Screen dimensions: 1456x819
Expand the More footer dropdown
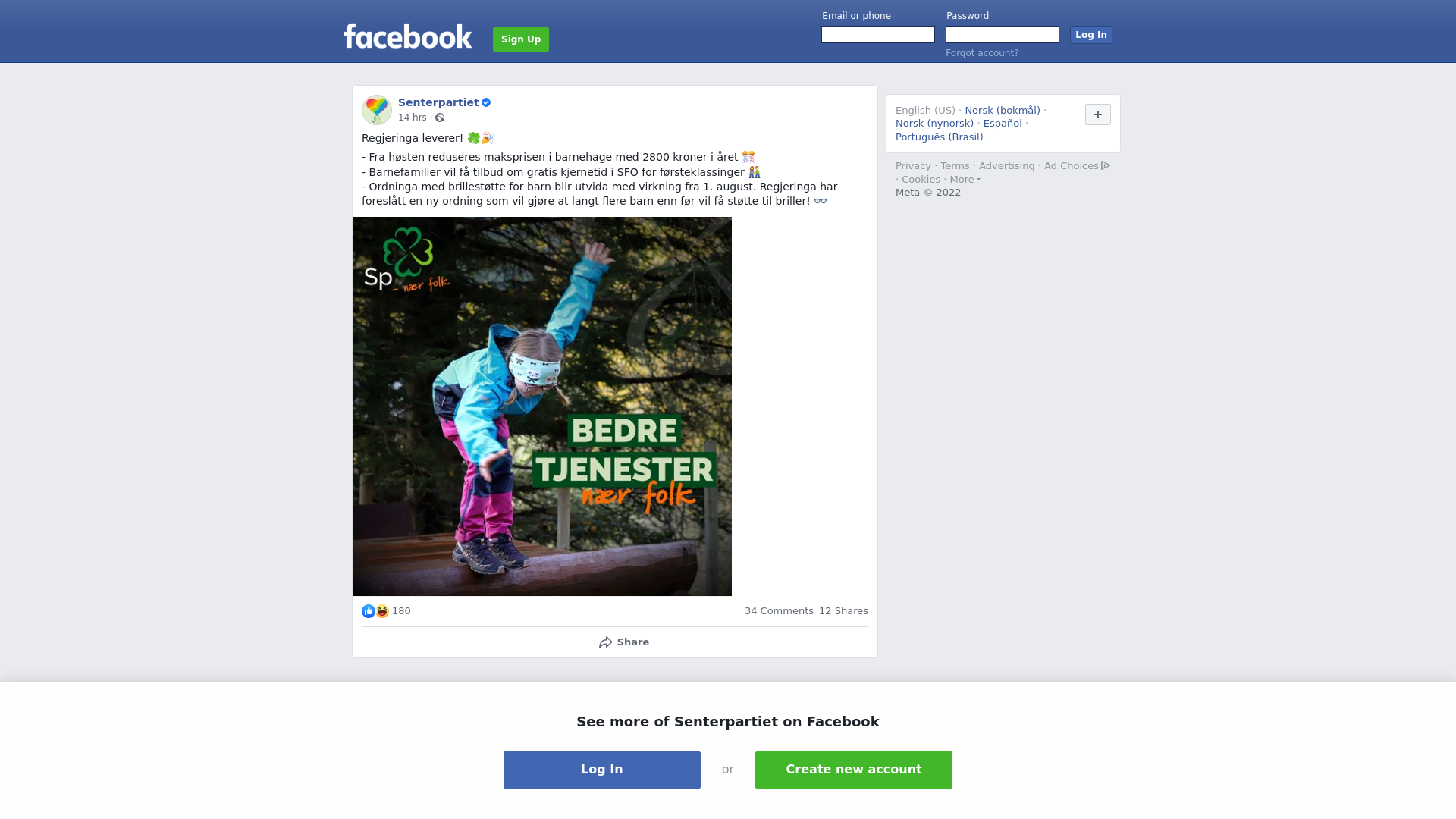pos(965,180)
